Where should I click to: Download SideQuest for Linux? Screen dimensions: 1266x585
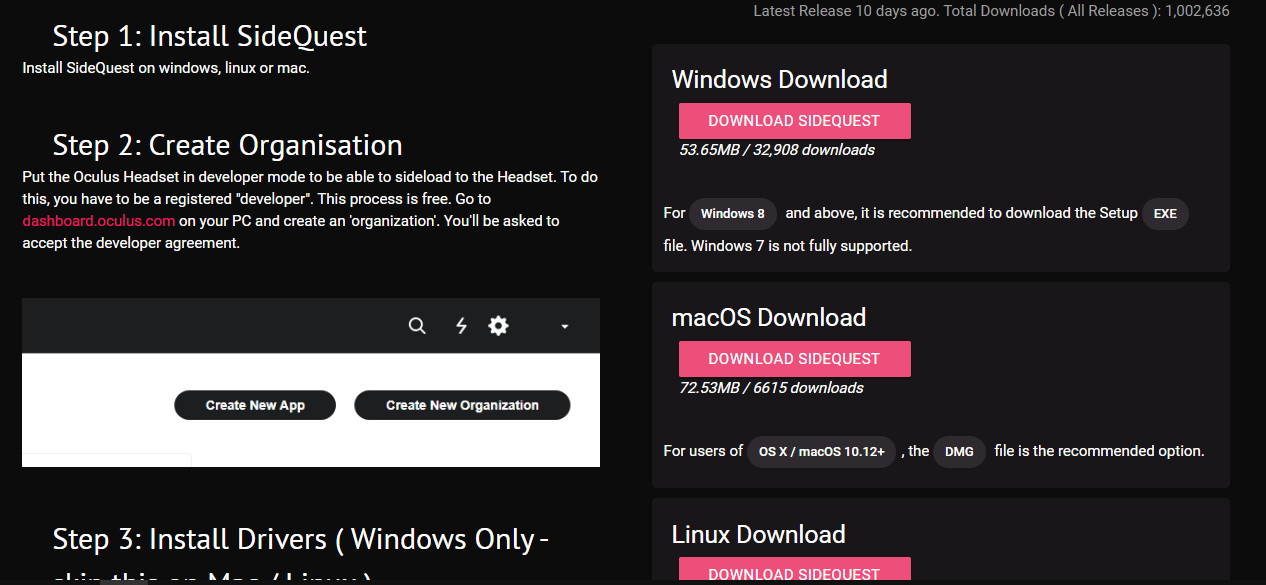pos(794,572)
